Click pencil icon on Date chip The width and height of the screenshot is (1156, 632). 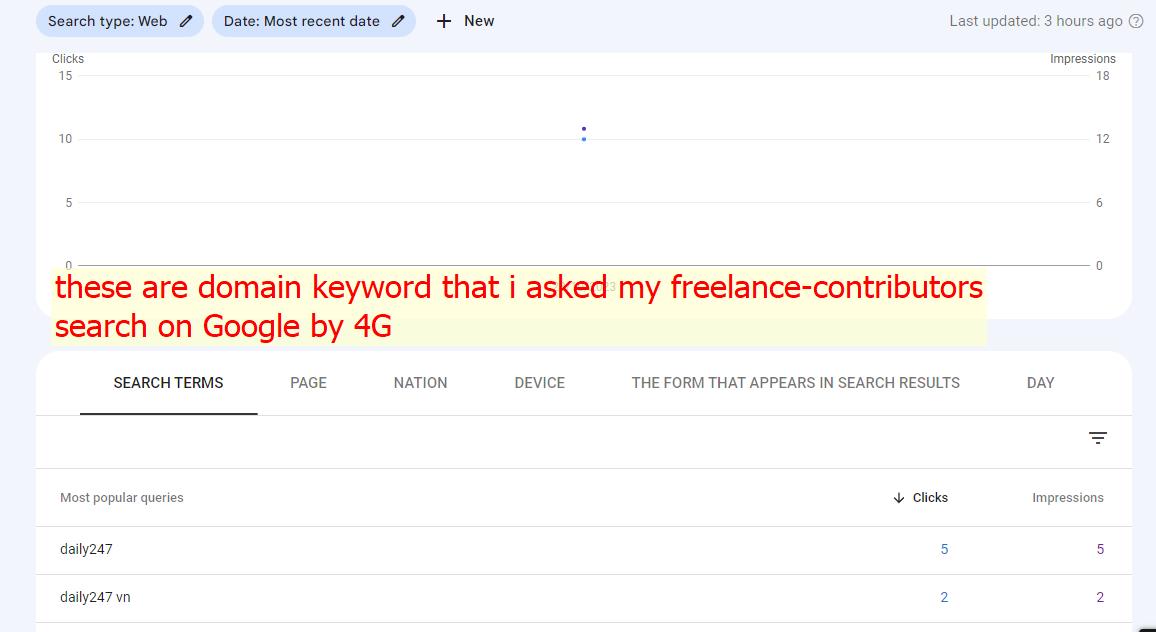point(398,21)
